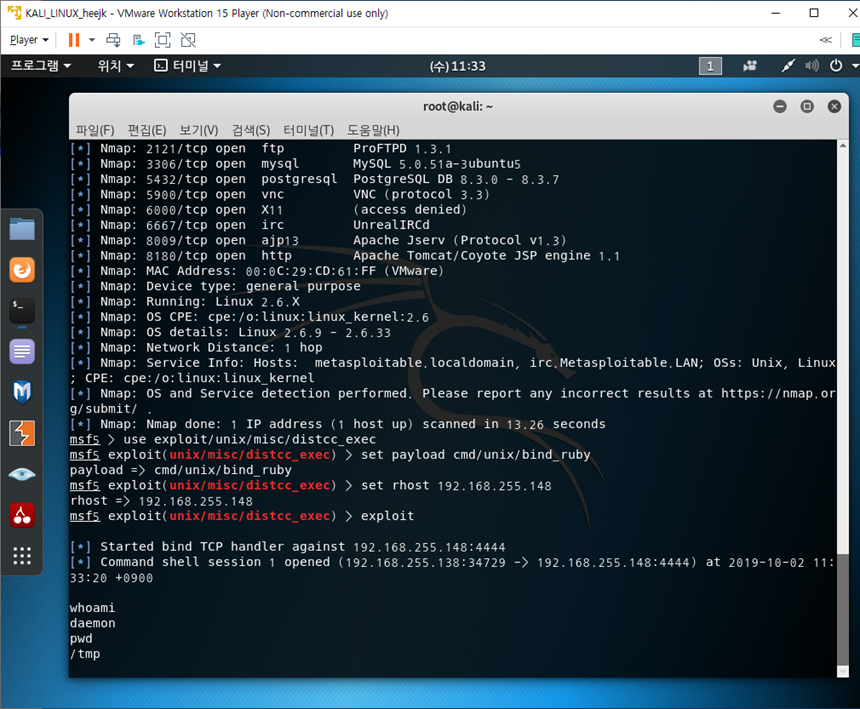Click 'Started bind TCP handler' line

(287, 547)
